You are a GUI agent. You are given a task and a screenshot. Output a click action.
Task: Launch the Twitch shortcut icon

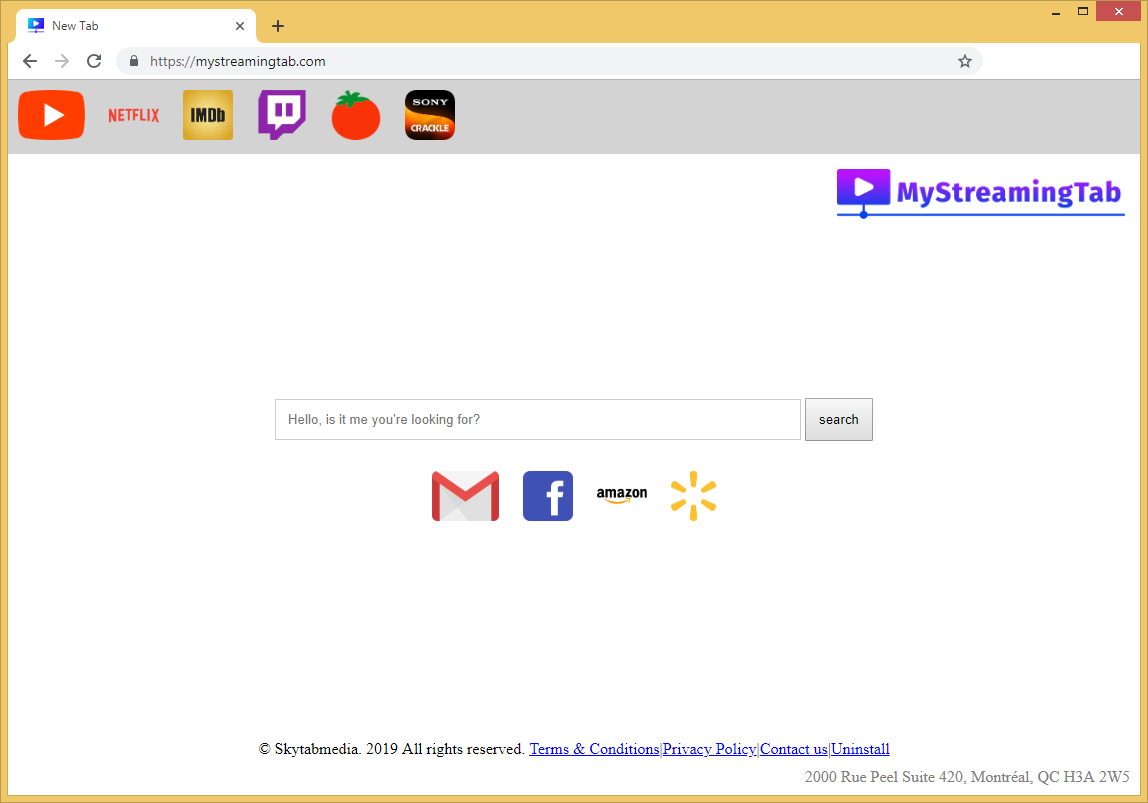[281, 115]
